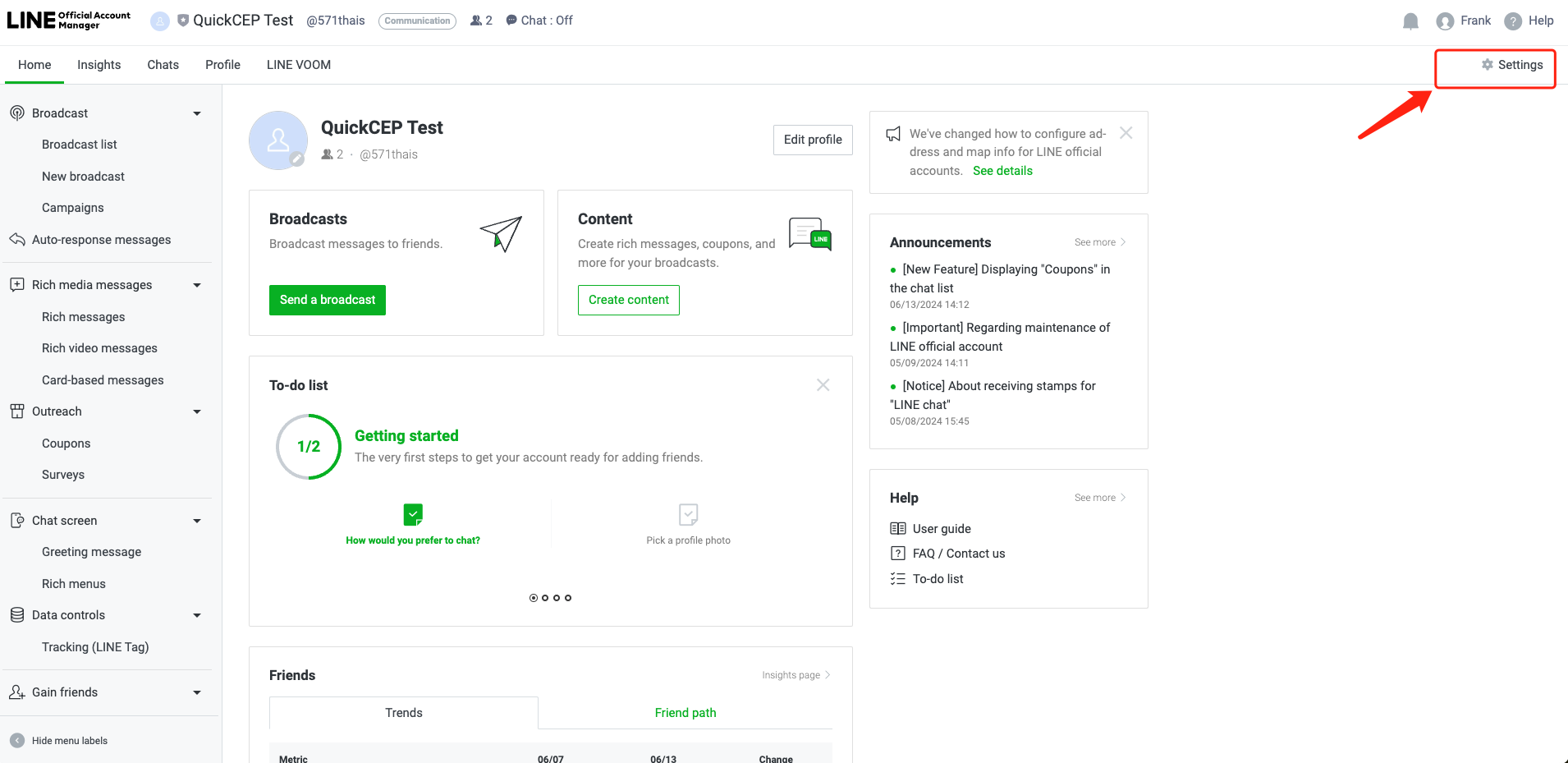
Task: Click the Communication account type badge
Action: 417,21
